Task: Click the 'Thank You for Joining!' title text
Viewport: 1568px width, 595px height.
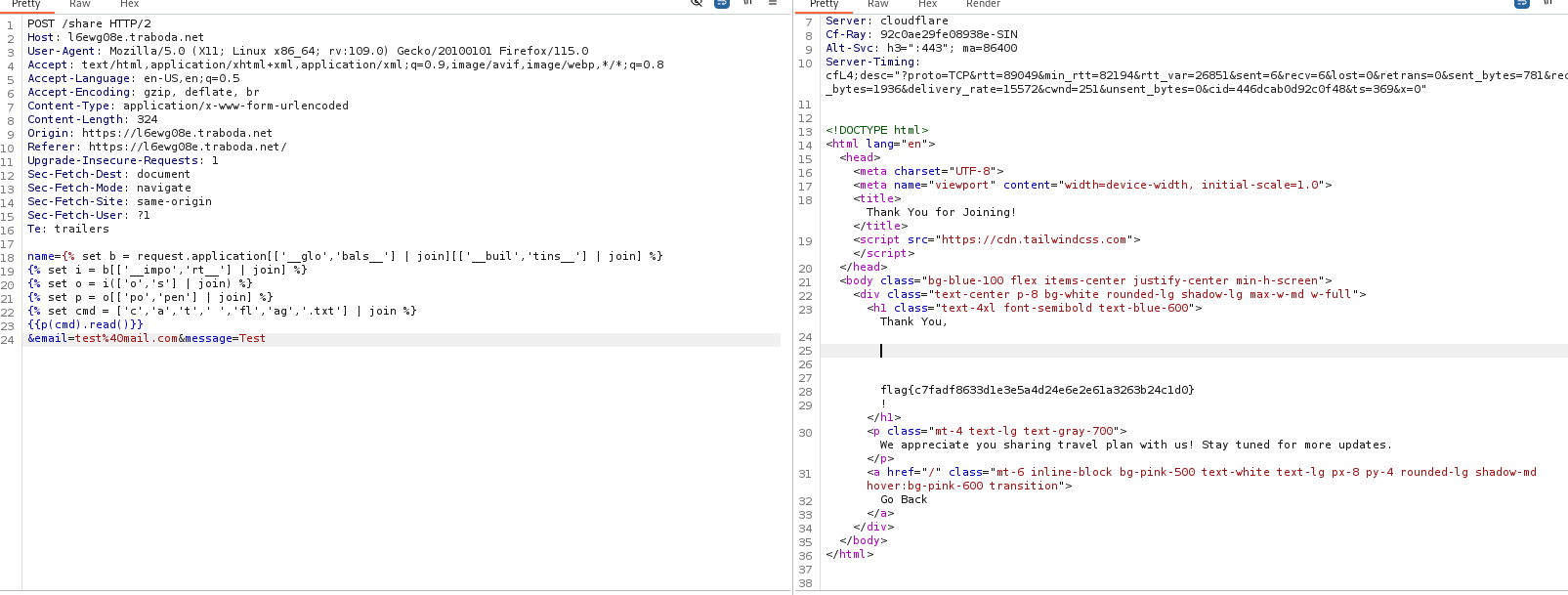Action: point(941,212)
